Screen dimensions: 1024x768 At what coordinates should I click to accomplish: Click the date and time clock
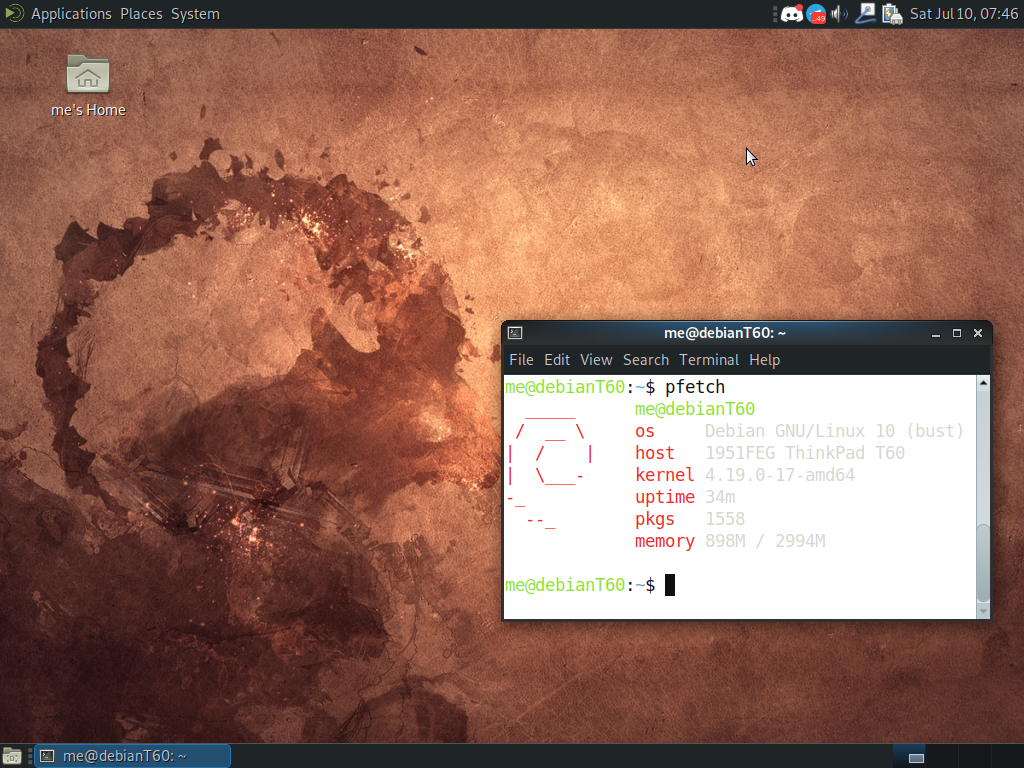tap(963, 14)
